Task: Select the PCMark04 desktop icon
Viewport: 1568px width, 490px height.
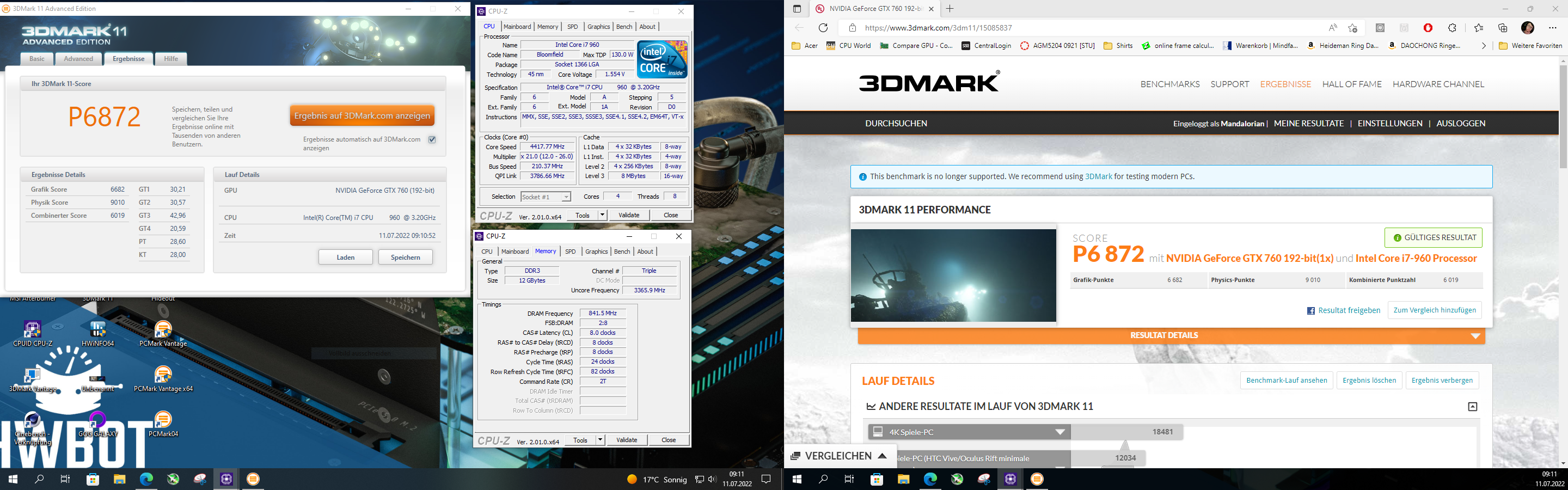Action: click(x=163, y=424)
